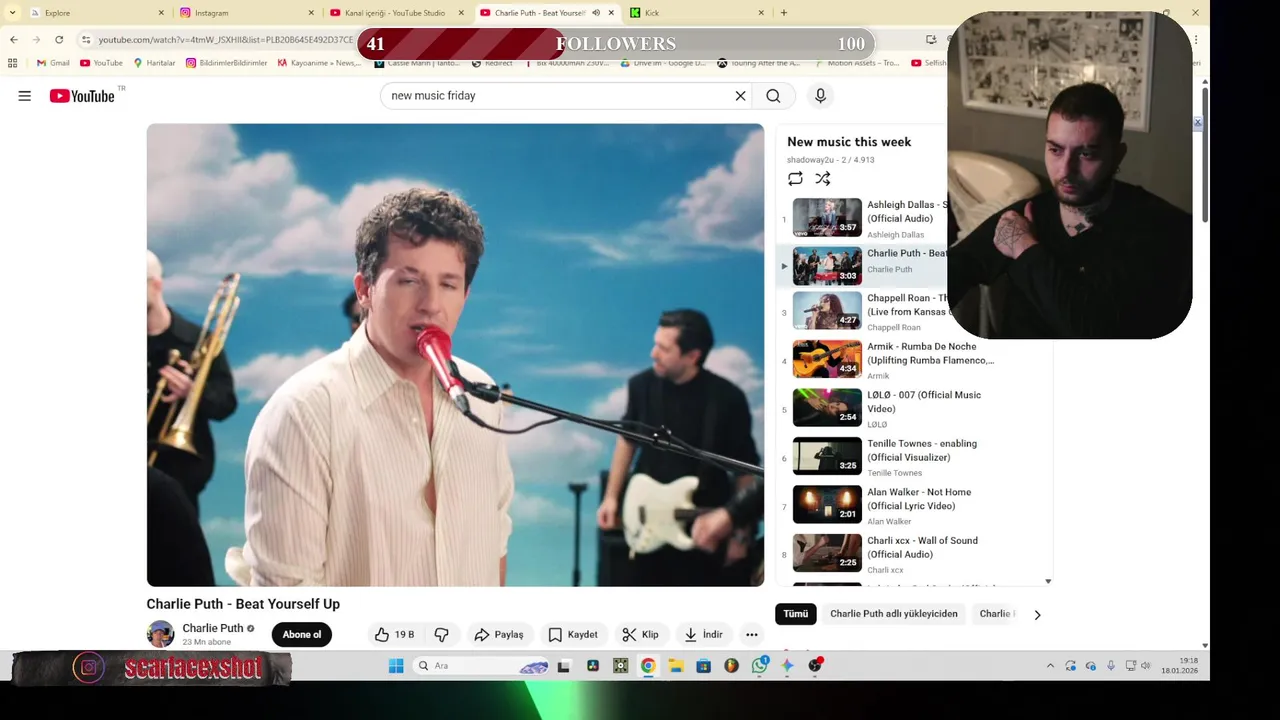Mute the Charlie Puth tab audio
The height and width of the screenshot is (720, 1280).
596,13
